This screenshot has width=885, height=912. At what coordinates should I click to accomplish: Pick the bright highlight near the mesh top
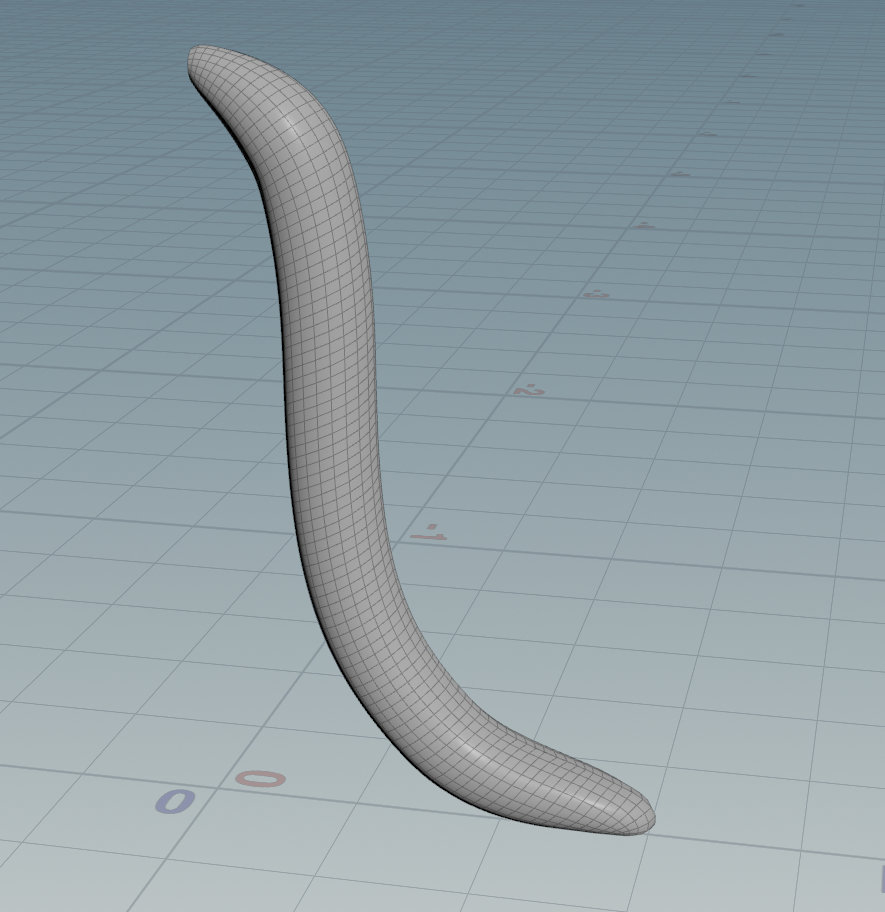pos(290,125)
